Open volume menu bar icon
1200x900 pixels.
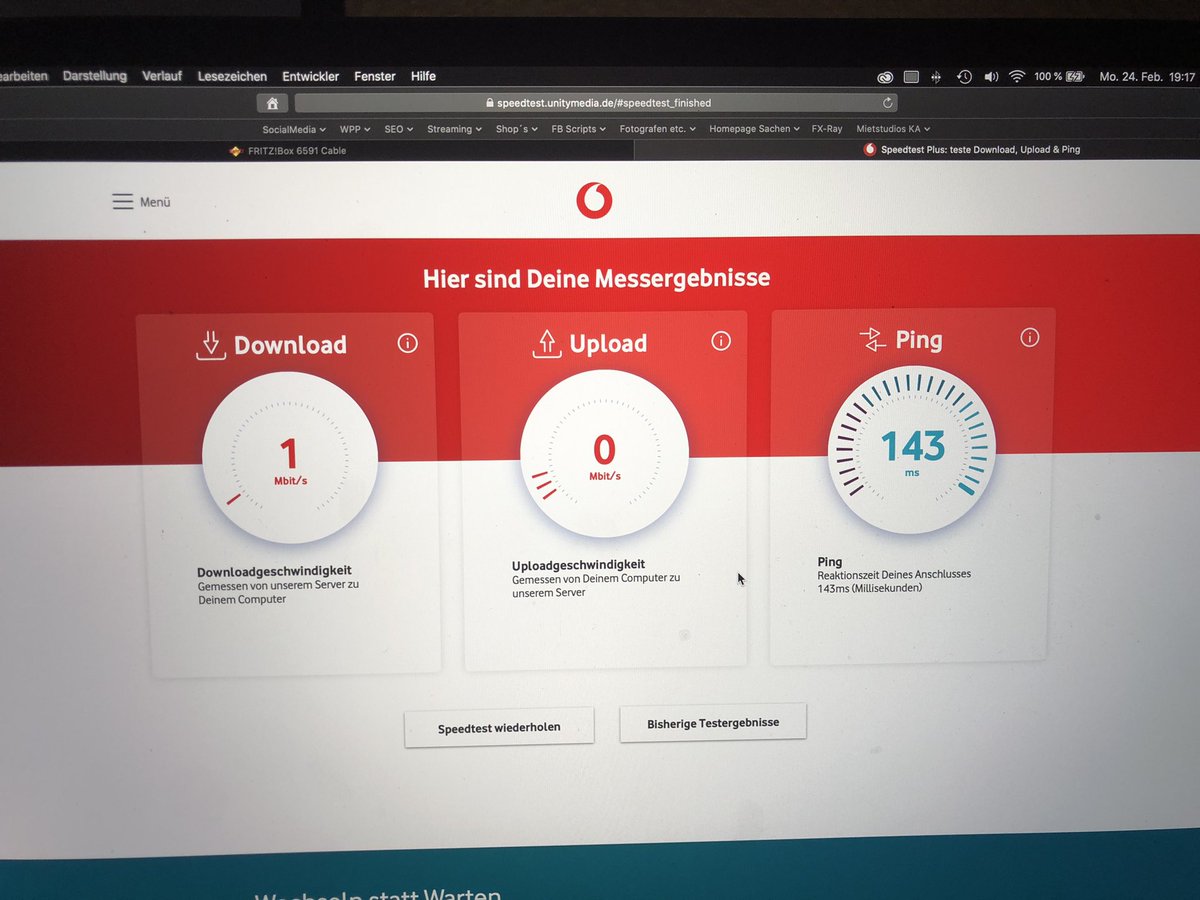[x=991, y=77]
